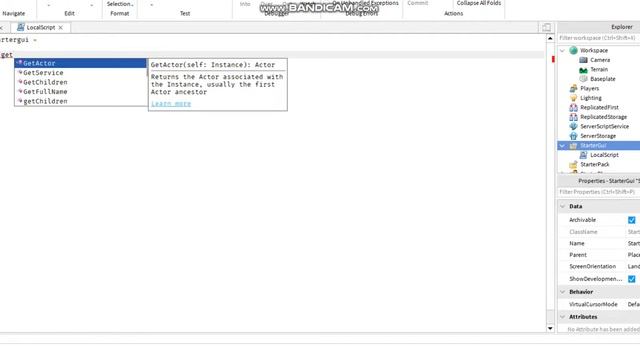Click the LocalScript icon in Explorer
640x360 pixels.
tap(583, 155)
